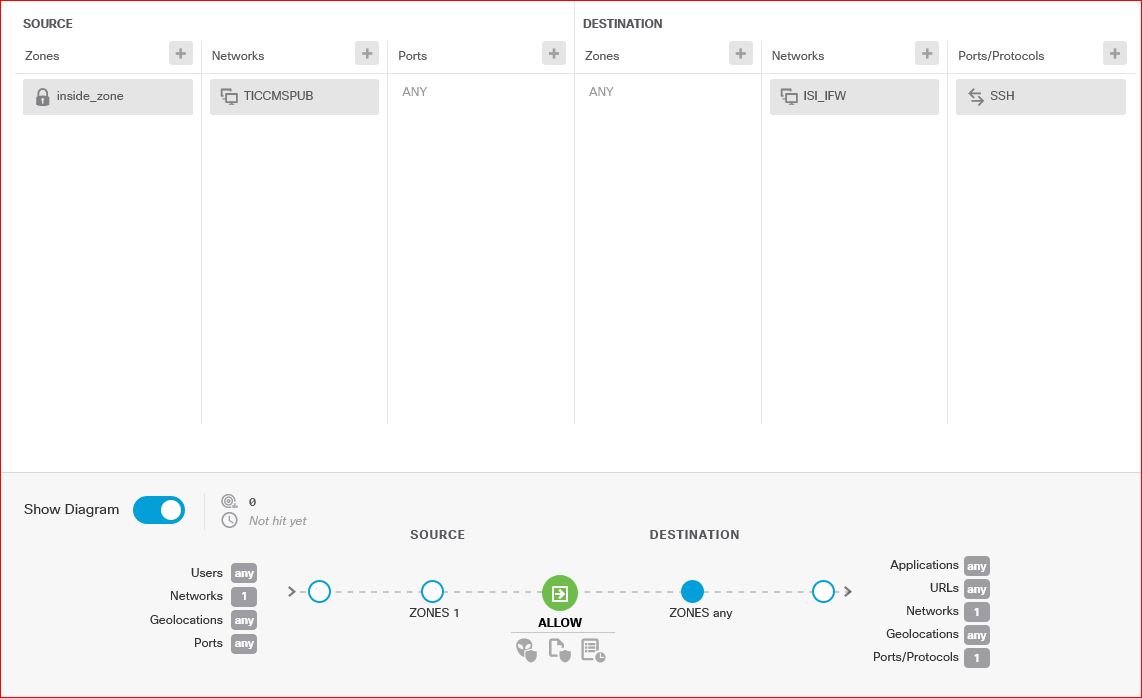This screenshot has width=1142, height=698.
Task: Open file policy icon under ALLOW
Action: coord(559,651)
